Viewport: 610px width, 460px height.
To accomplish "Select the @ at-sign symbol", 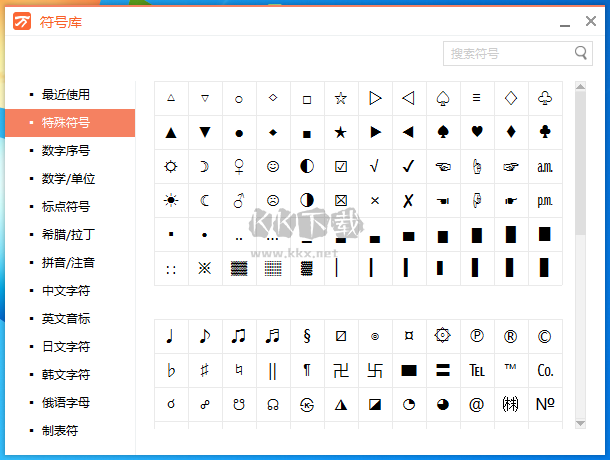I will tap(477, 405).
